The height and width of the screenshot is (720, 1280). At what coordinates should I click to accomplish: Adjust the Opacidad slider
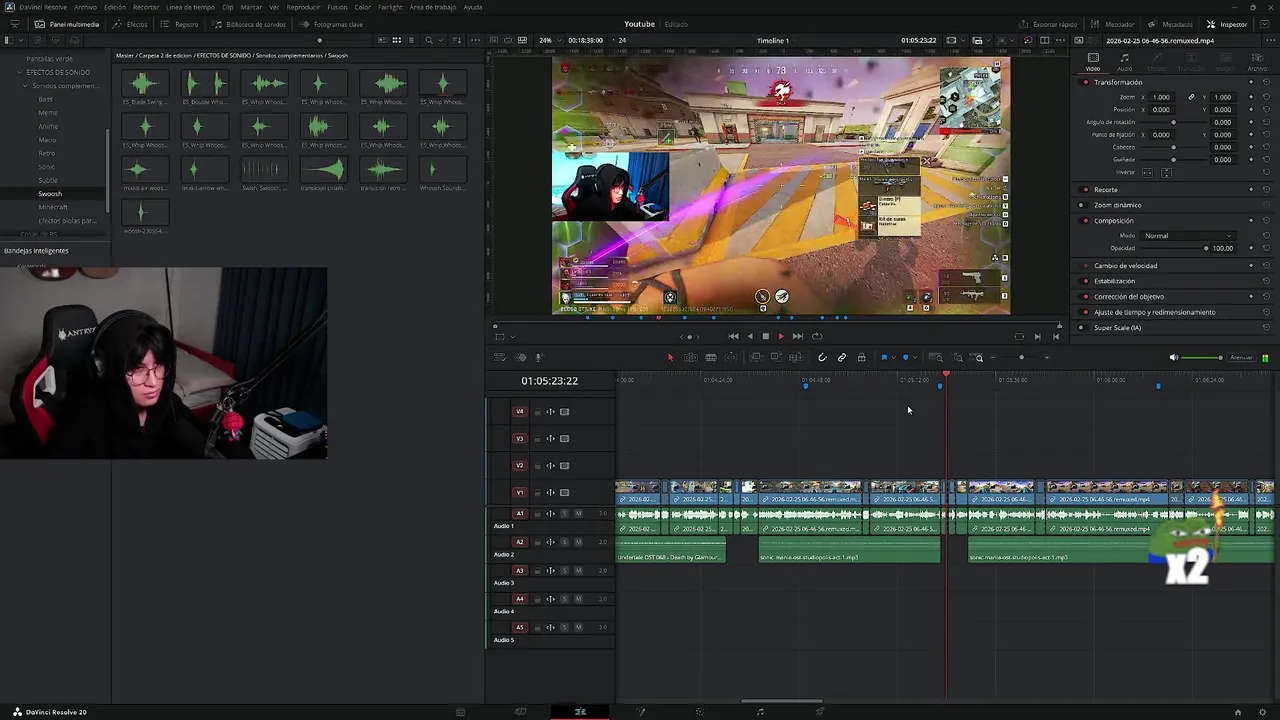point(1173,248)
